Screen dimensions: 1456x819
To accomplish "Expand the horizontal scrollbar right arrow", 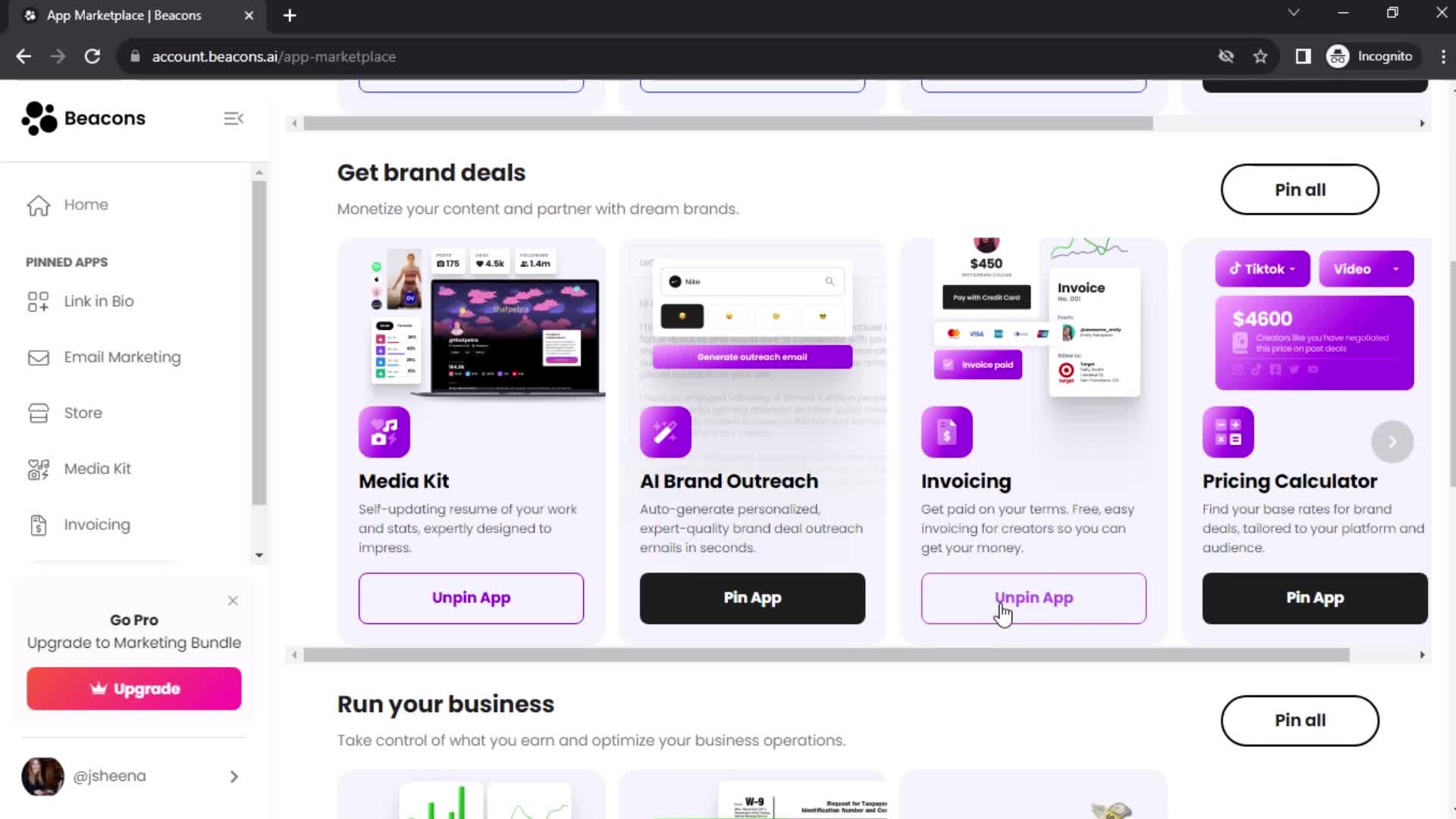I will click(1422, 654).
